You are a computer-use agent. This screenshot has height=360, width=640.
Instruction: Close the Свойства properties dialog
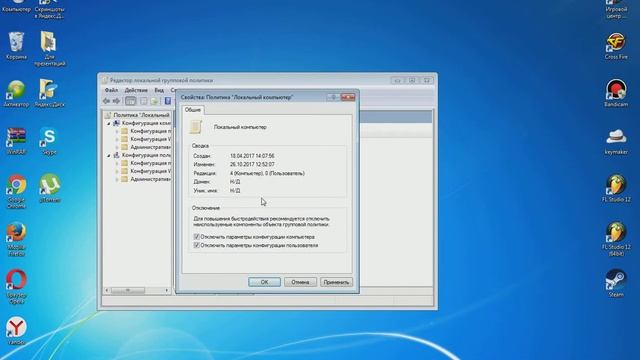[348, 97]
